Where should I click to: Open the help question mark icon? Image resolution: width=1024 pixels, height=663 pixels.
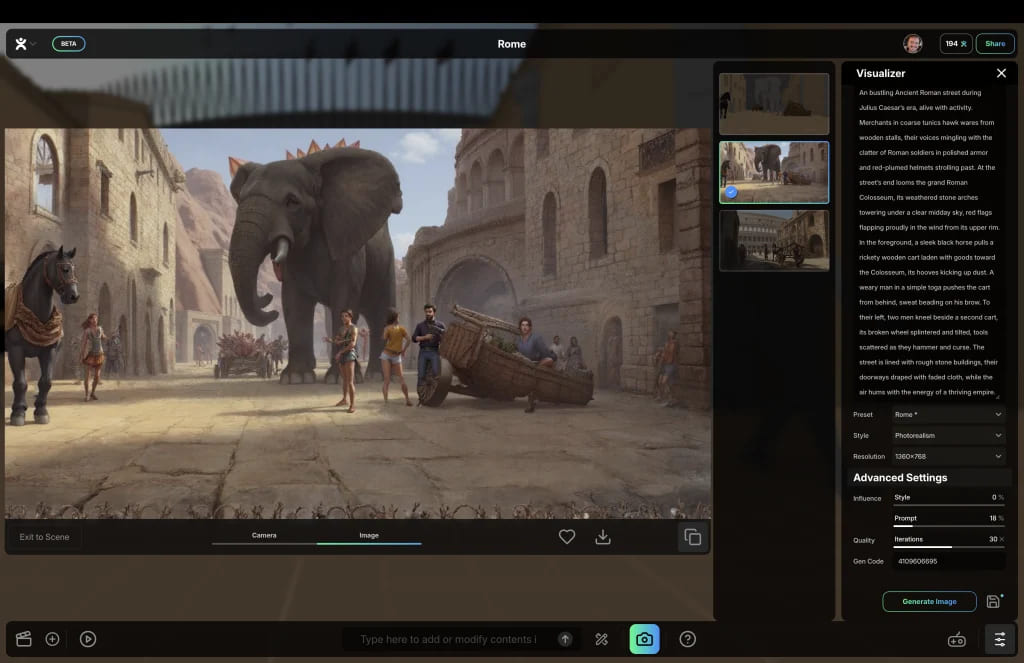[x=688, y=639]
